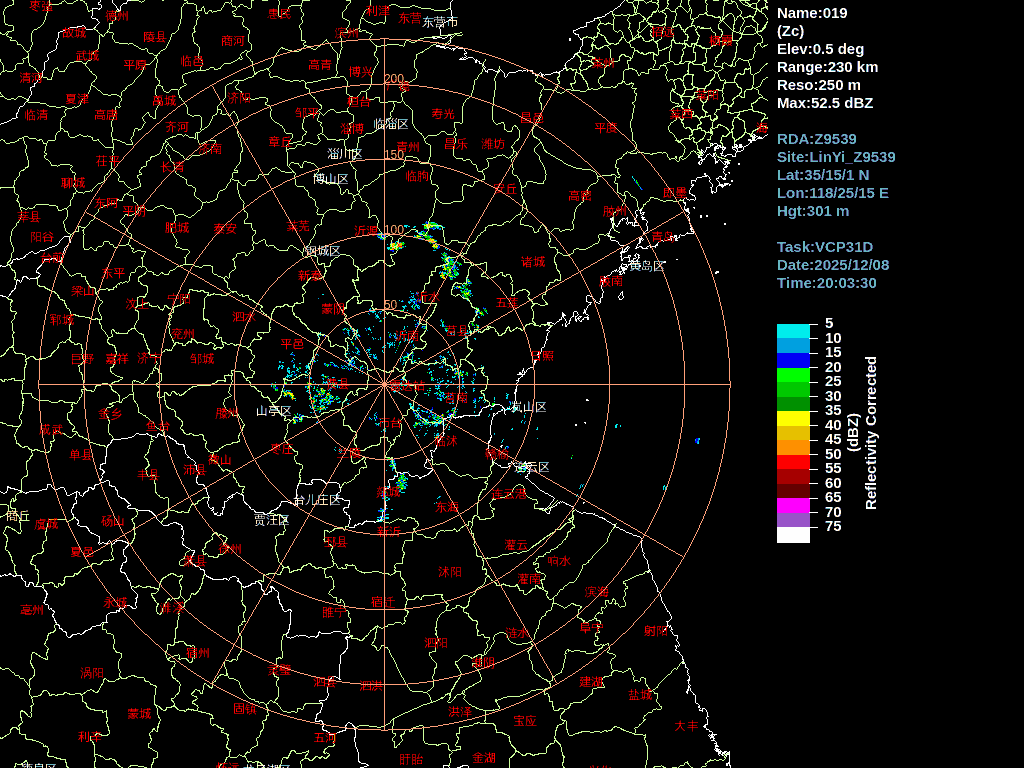Click the 50 km range ring label
1024x768 pixels.
391,306
